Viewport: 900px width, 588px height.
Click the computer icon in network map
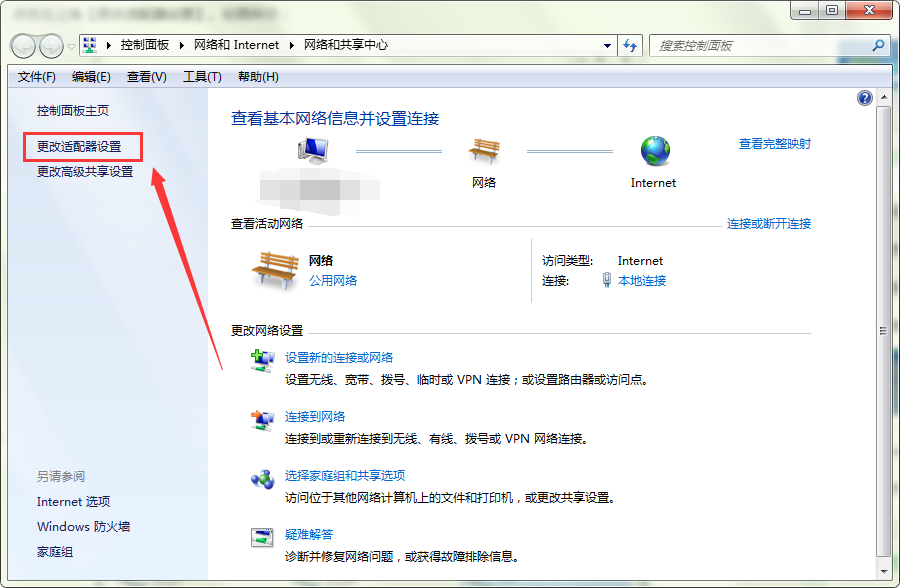(x=313, y=151)
